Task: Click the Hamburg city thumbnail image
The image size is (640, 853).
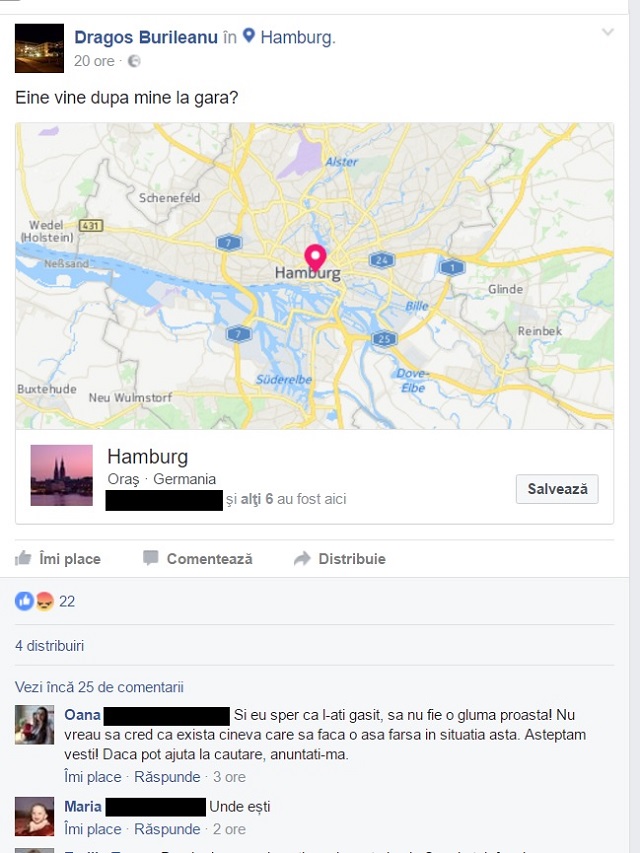Action: coord(61,475)
